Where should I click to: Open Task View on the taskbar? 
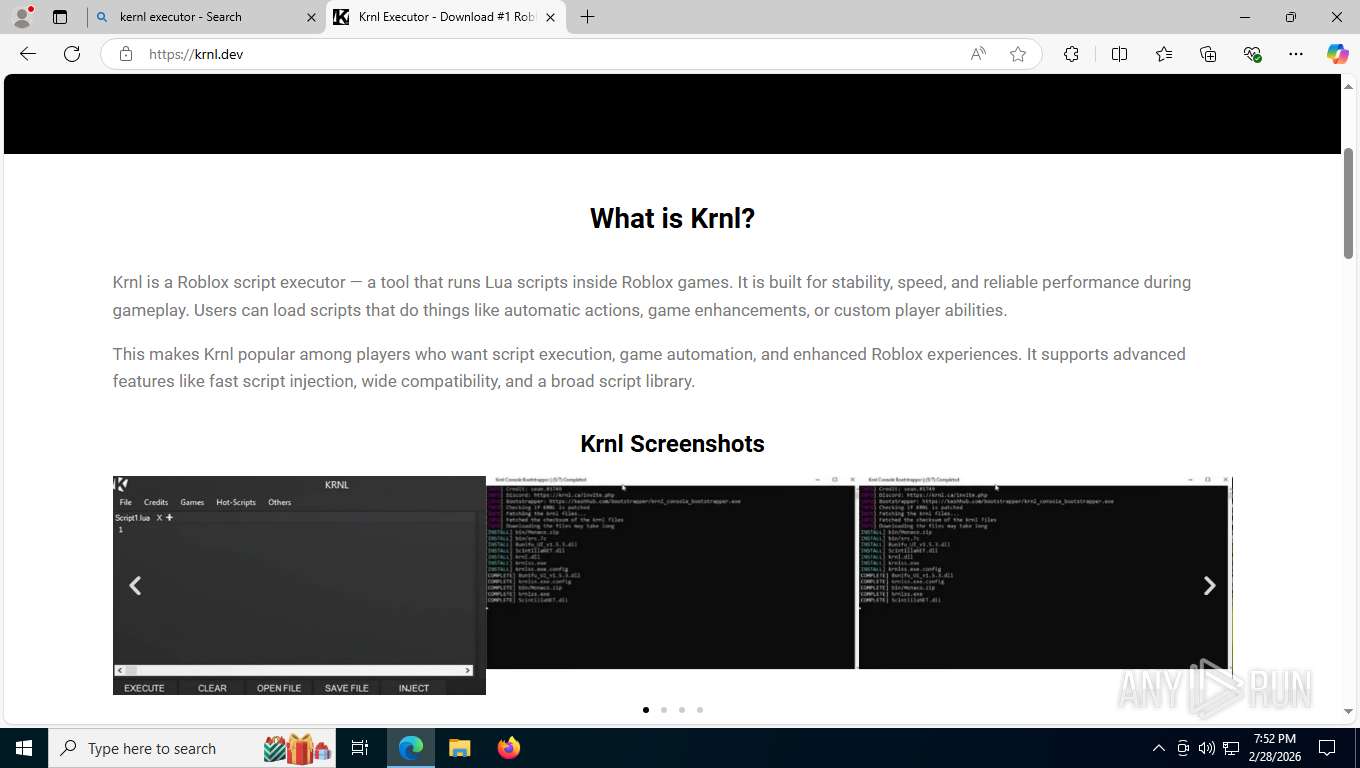click(x=360, y=748)
